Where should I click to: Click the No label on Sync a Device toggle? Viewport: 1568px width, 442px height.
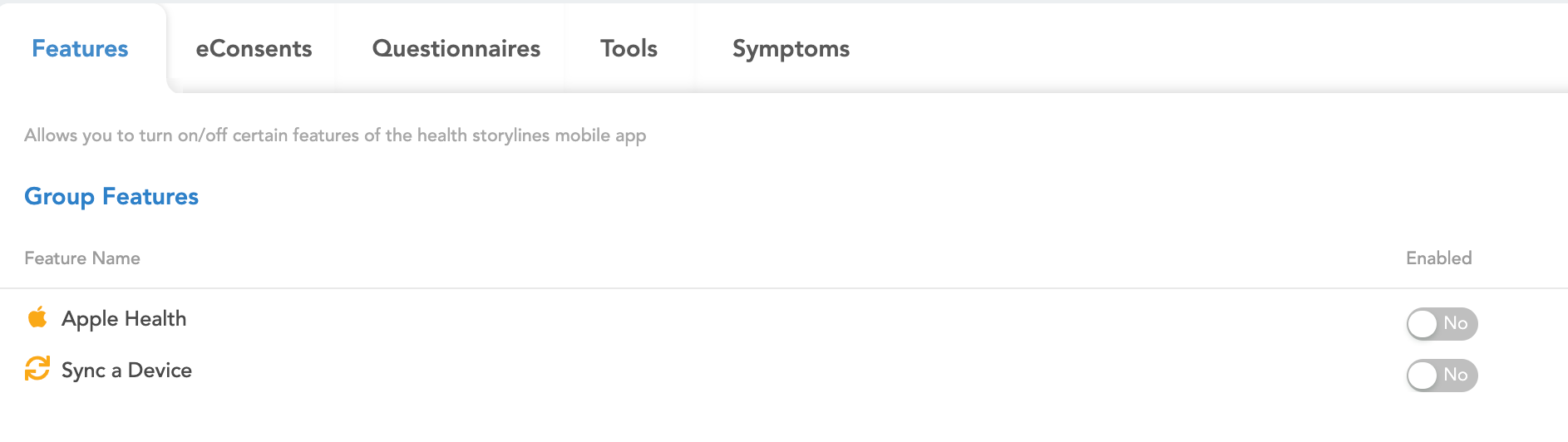coord(1456,375)
